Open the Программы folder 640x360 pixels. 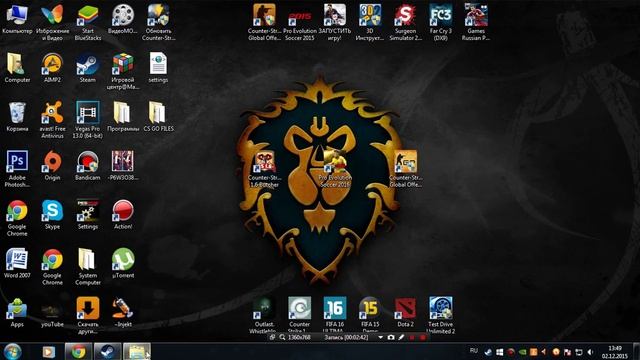[x=123, y=117]
